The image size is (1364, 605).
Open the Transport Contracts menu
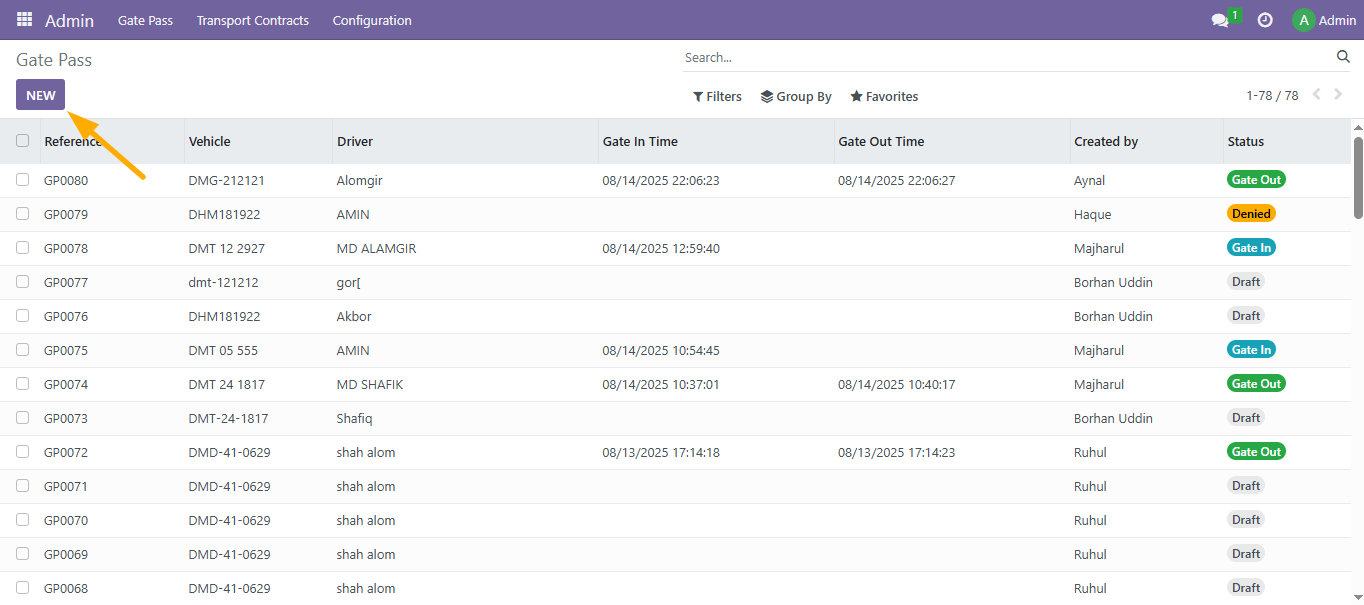point(252,20)
